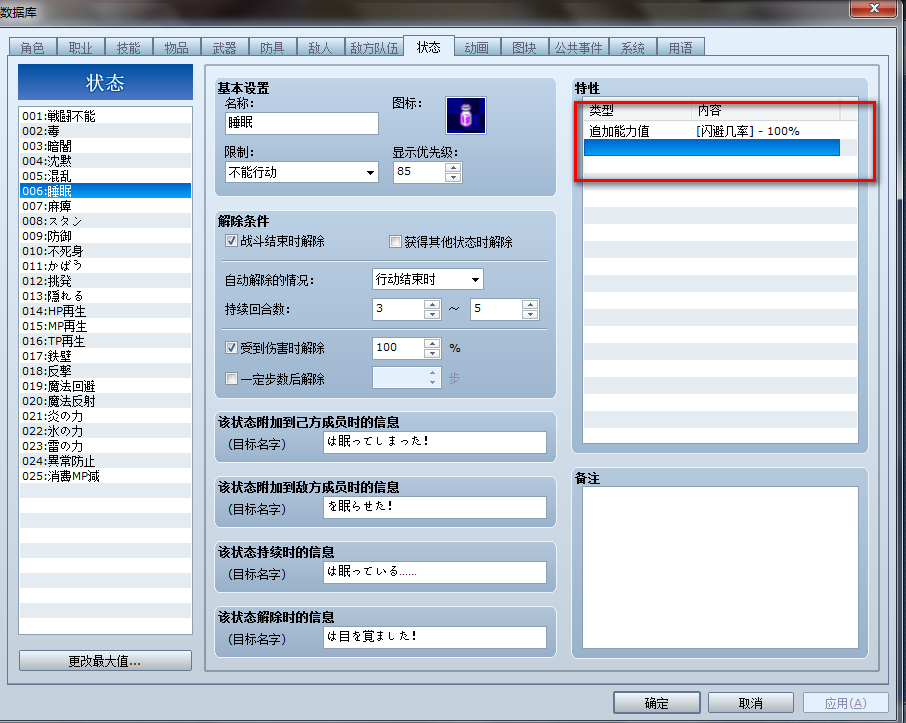
Task: Increase maximum 持续回合数 value of 5
Action: 530,304
